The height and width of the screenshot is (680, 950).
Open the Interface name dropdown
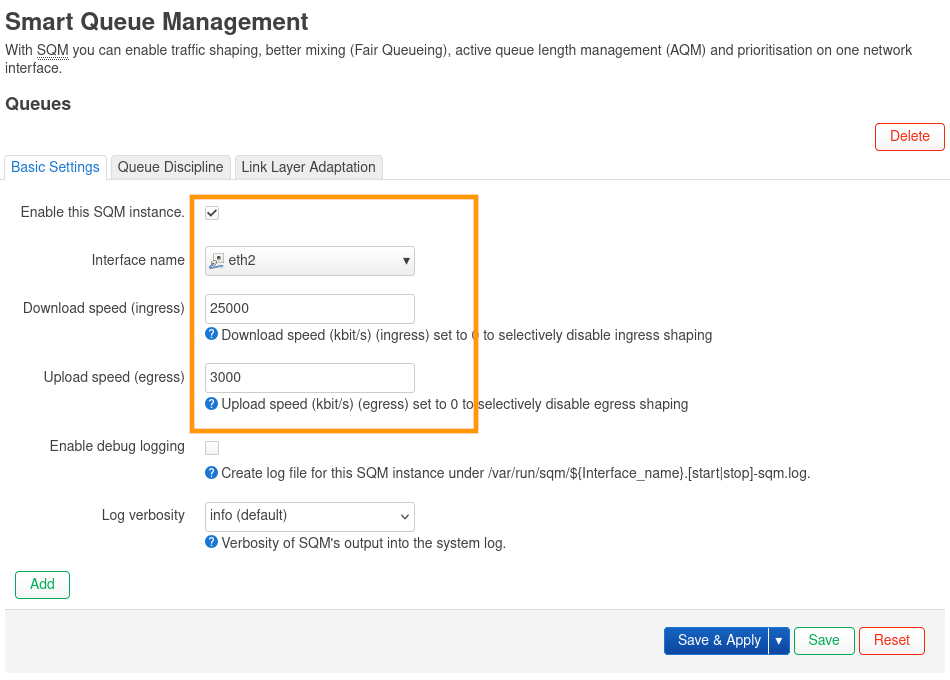pyautogui.click(x=309, y=261)
